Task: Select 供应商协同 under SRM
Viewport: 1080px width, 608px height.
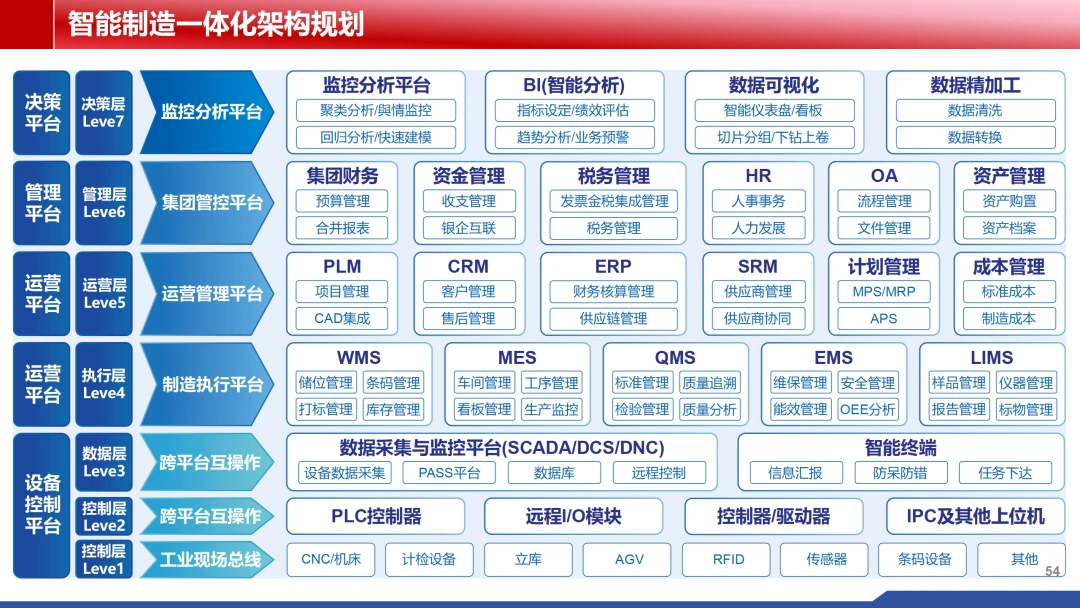Action: 758,318
